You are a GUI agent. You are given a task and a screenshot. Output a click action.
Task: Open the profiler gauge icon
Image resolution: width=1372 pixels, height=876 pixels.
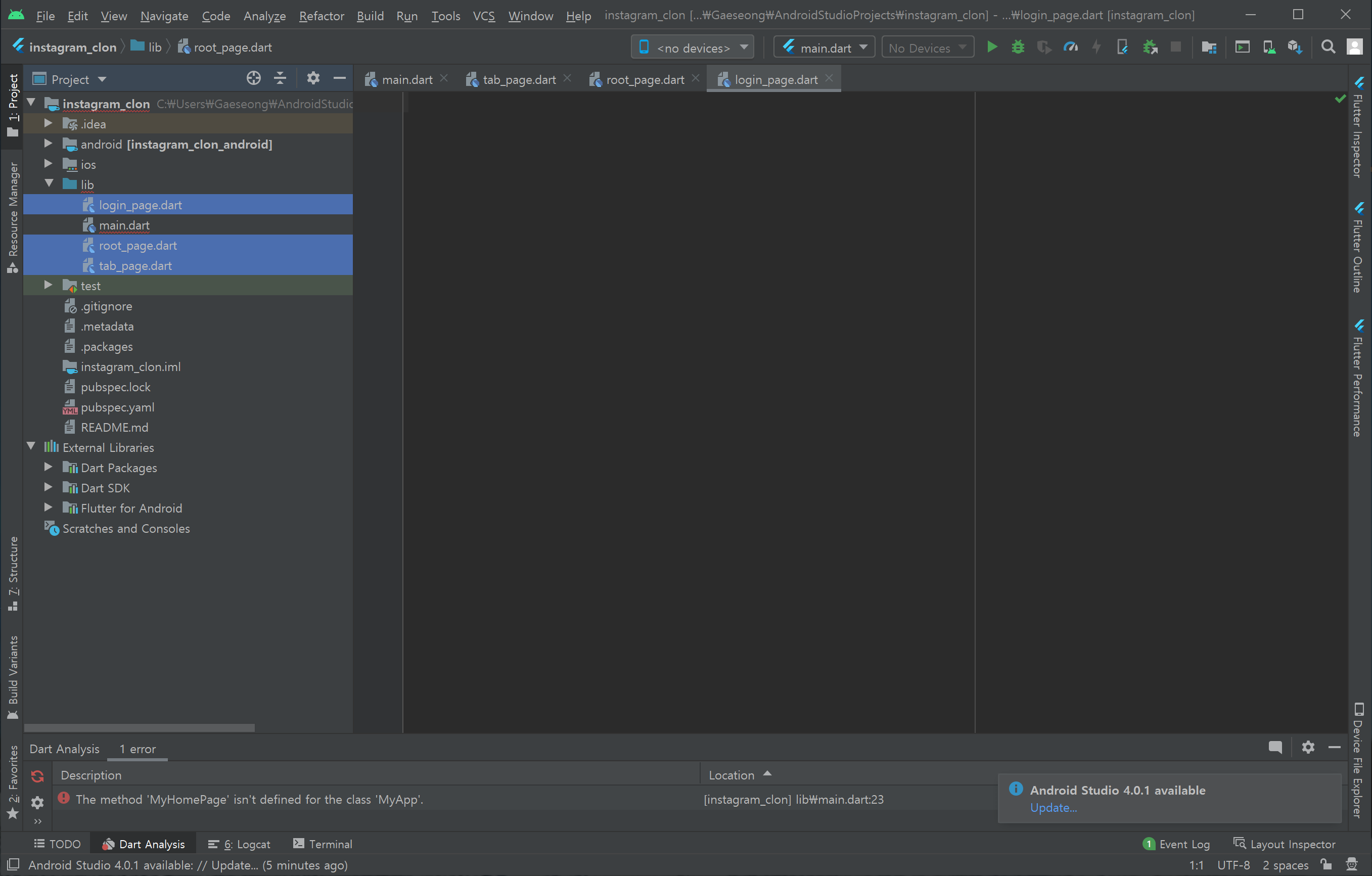[1071, 48]
